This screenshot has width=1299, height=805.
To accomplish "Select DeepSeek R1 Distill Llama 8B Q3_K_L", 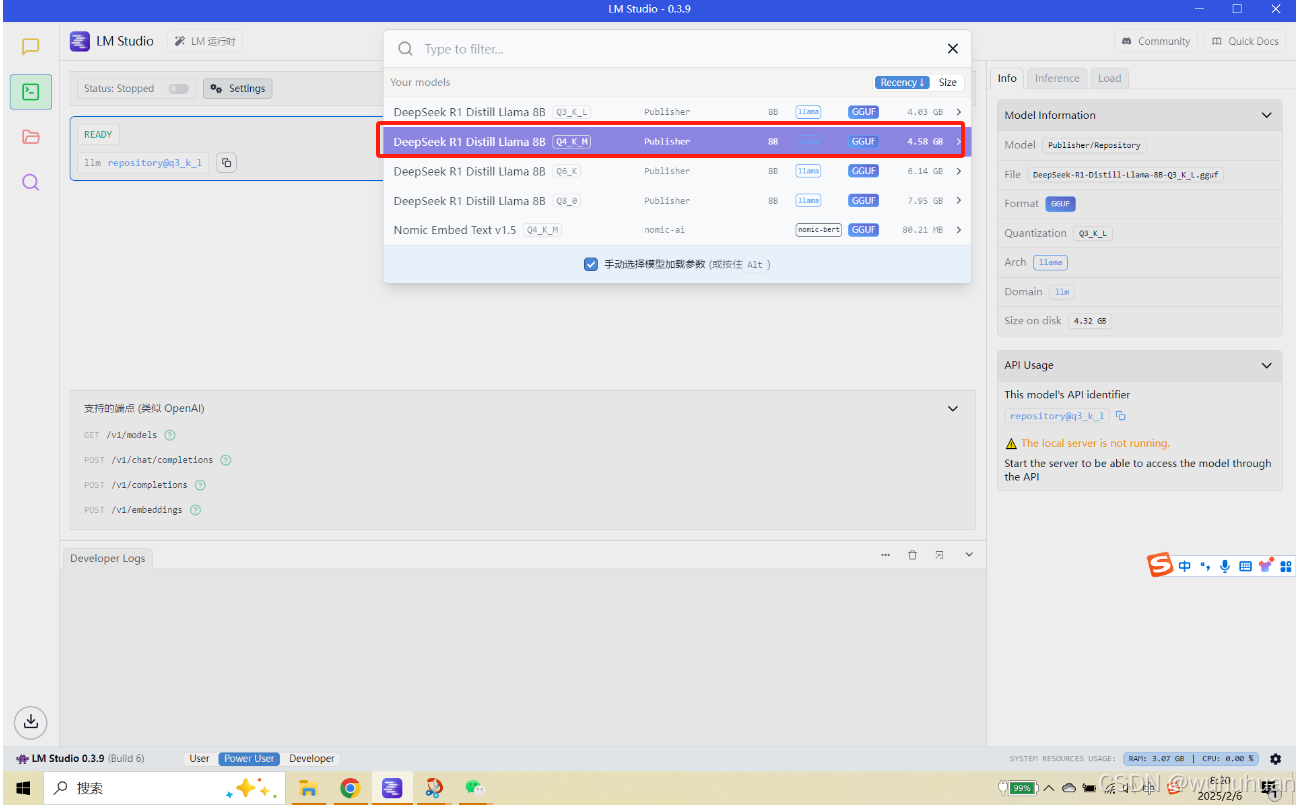I will [677, 112].
